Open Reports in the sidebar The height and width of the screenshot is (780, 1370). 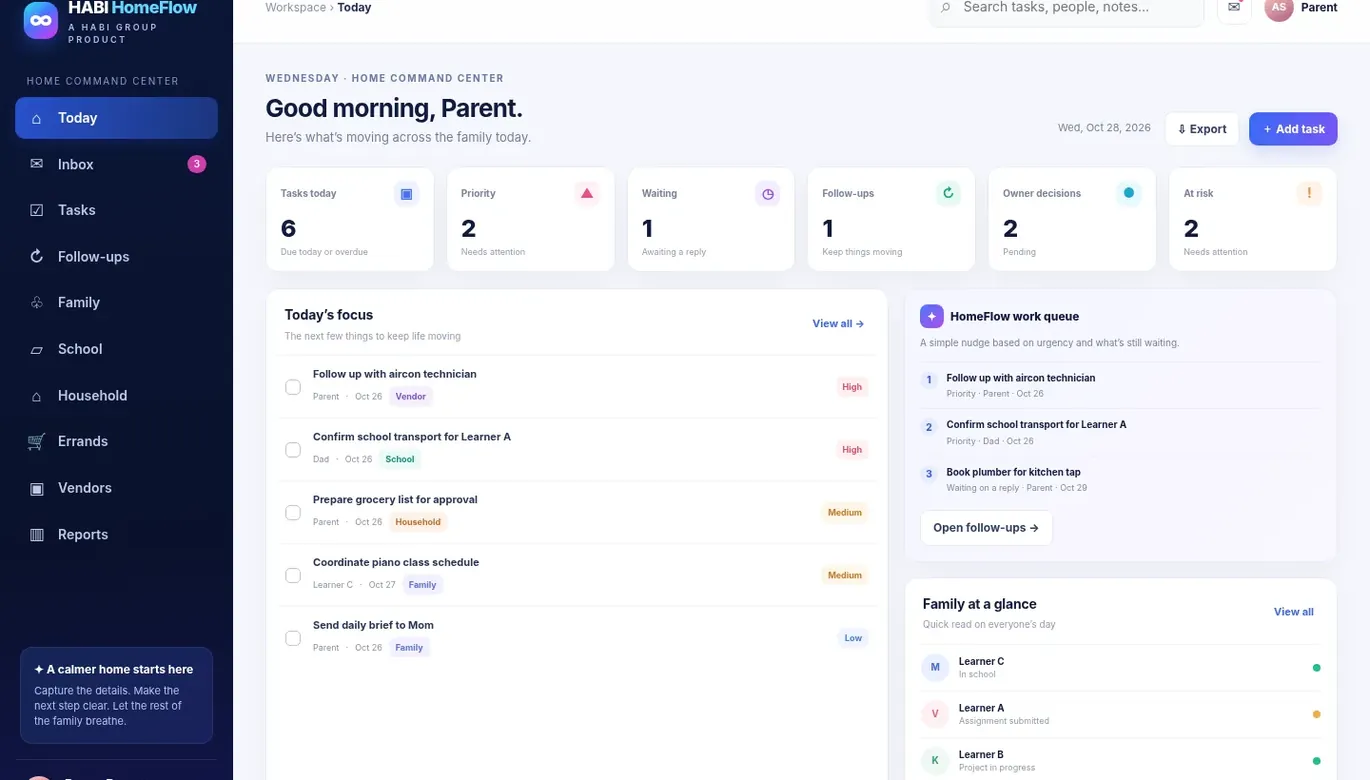click(x=116, y=535)
